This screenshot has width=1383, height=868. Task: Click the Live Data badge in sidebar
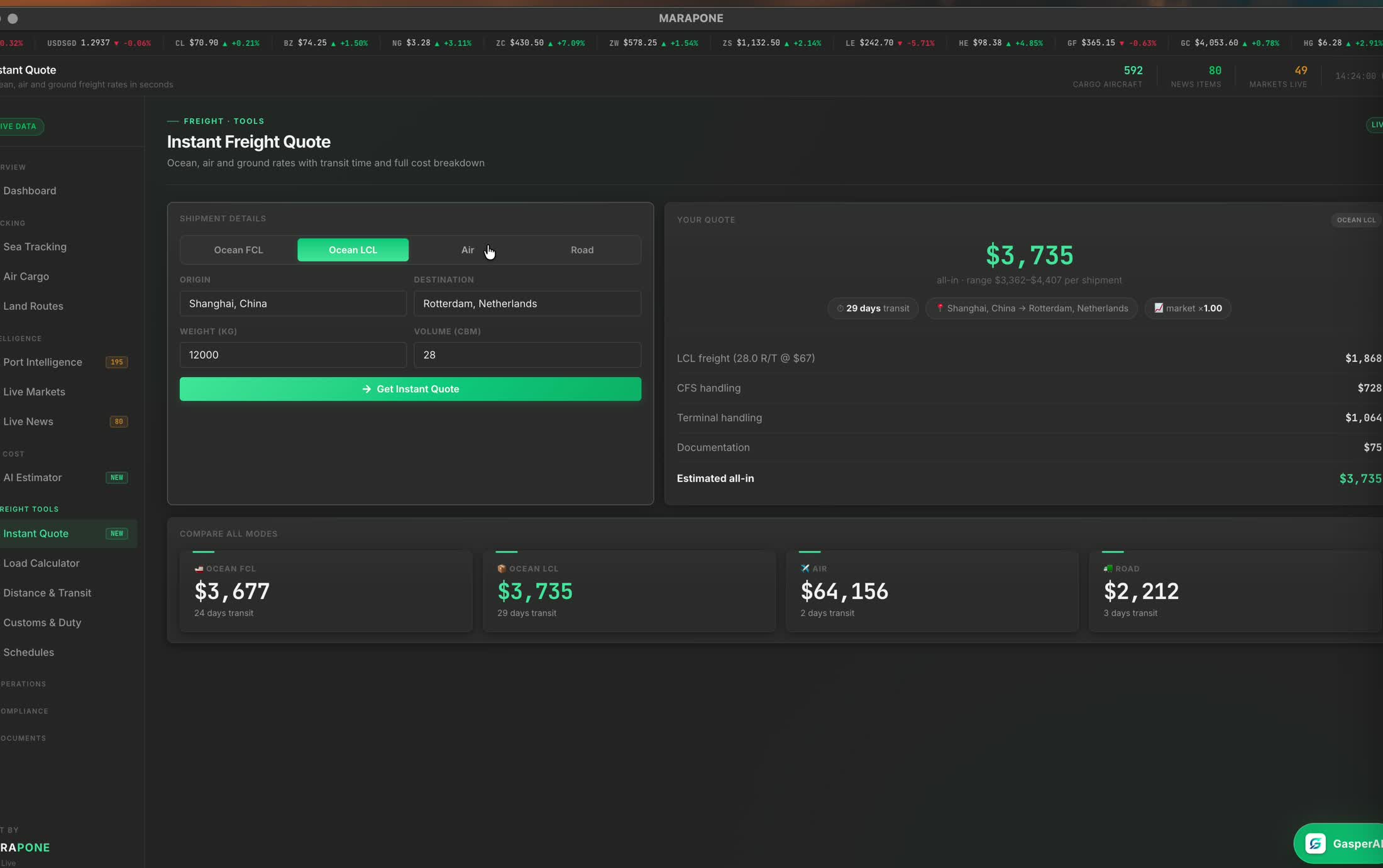21,126
